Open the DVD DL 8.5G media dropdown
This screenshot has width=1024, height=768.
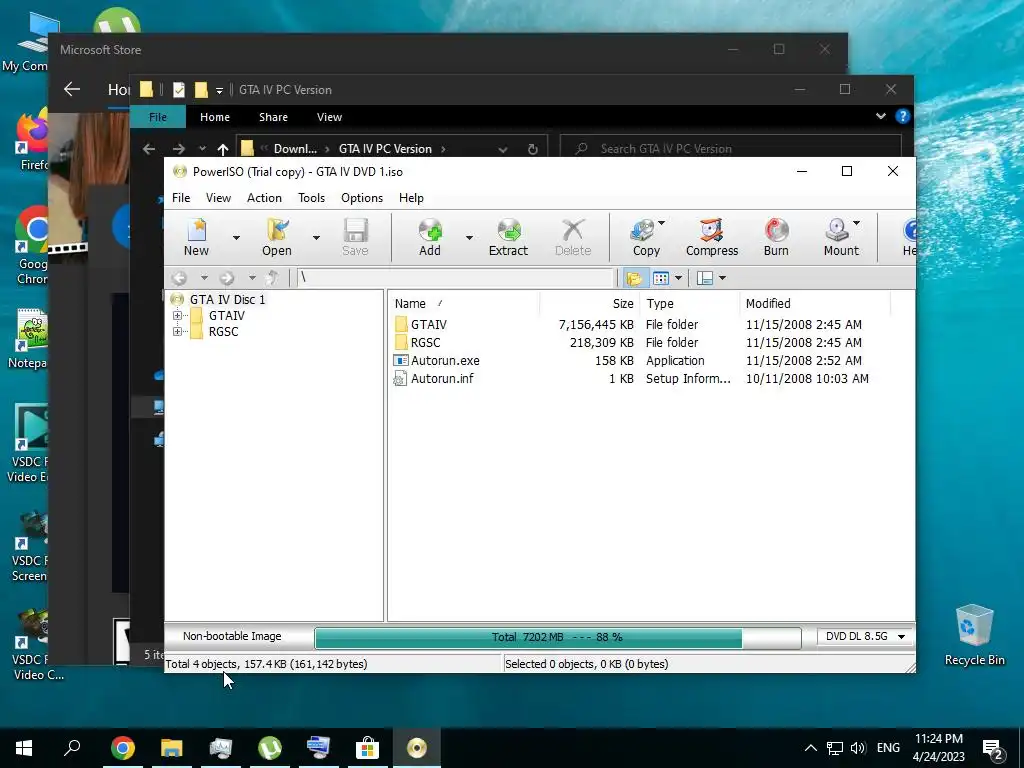click(x=865, y=636)
